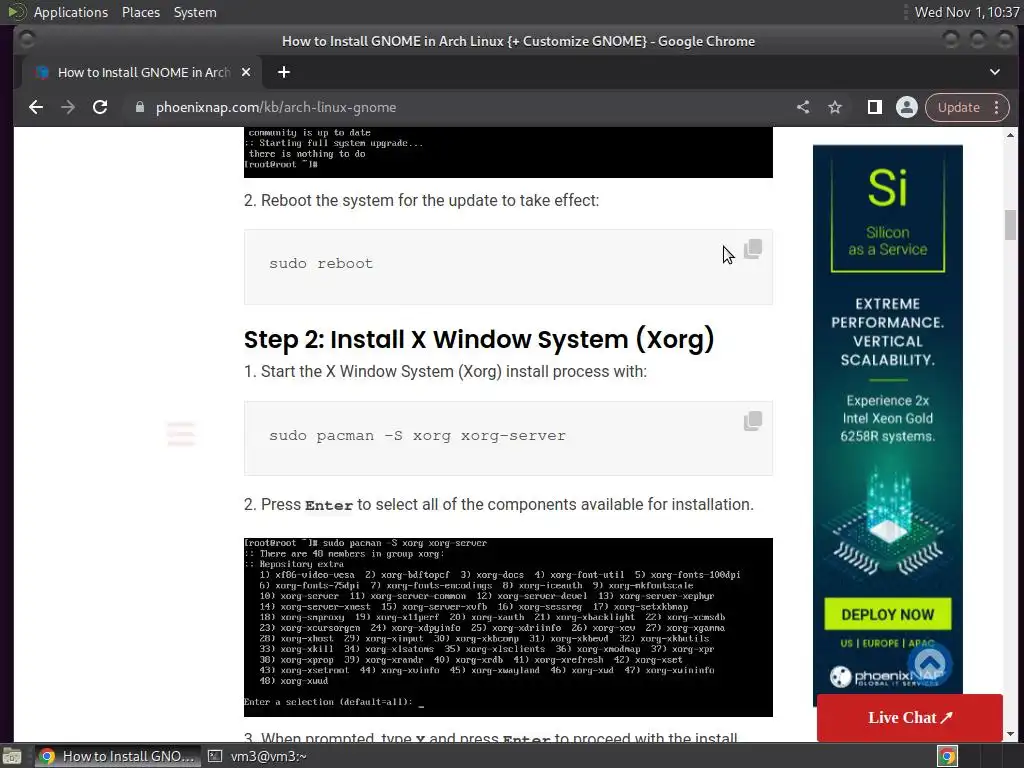The width and height of the screenshot is (1024, 768).
Task: Share this page using share icon
Action: tap(803, 107)
